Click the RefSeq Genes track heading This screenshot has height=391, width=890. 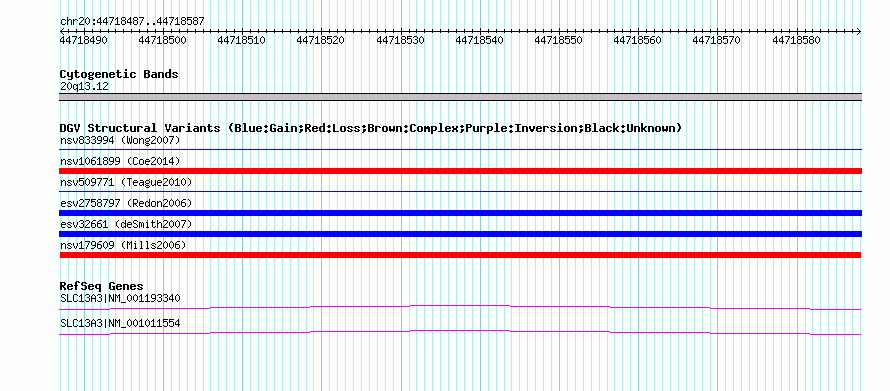tap(102, 286)
